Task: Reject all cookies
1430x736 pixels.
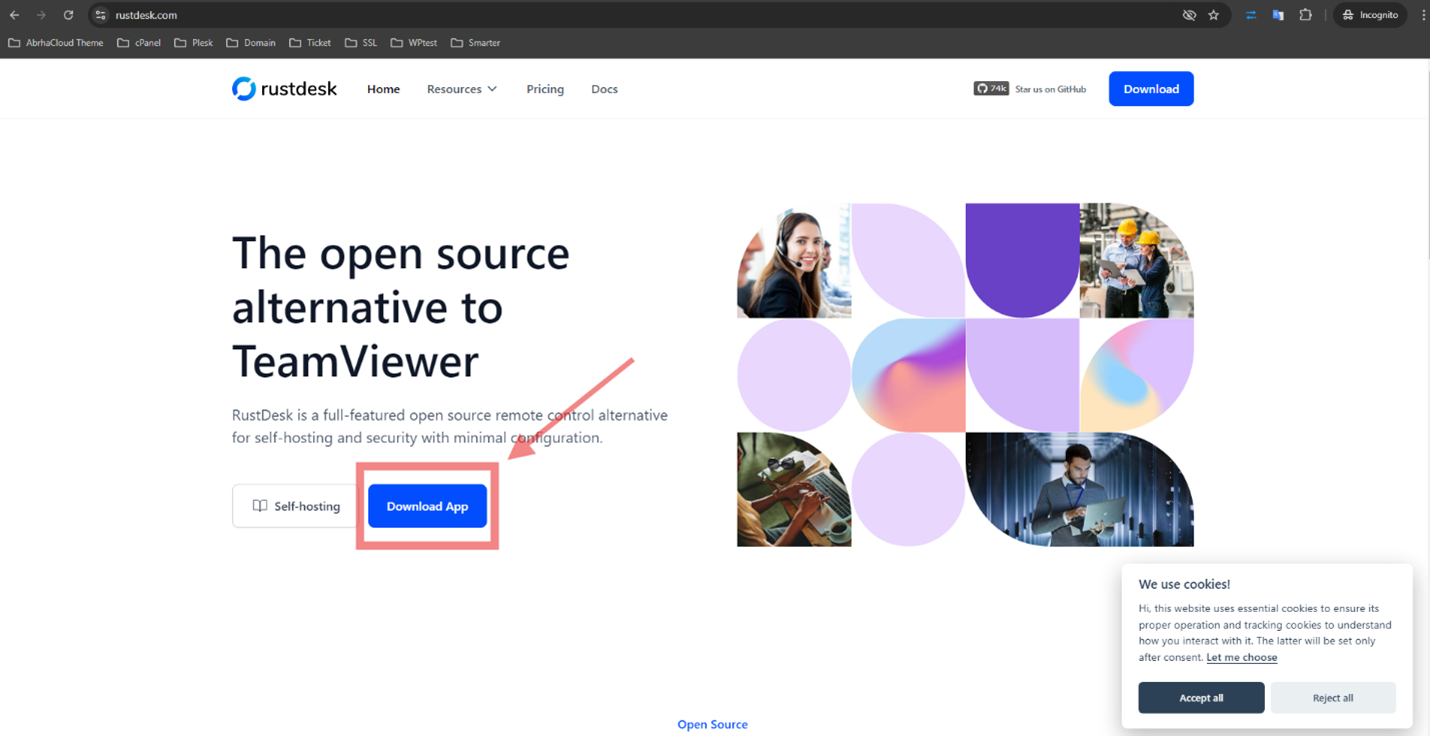Action: (1332, 698)
